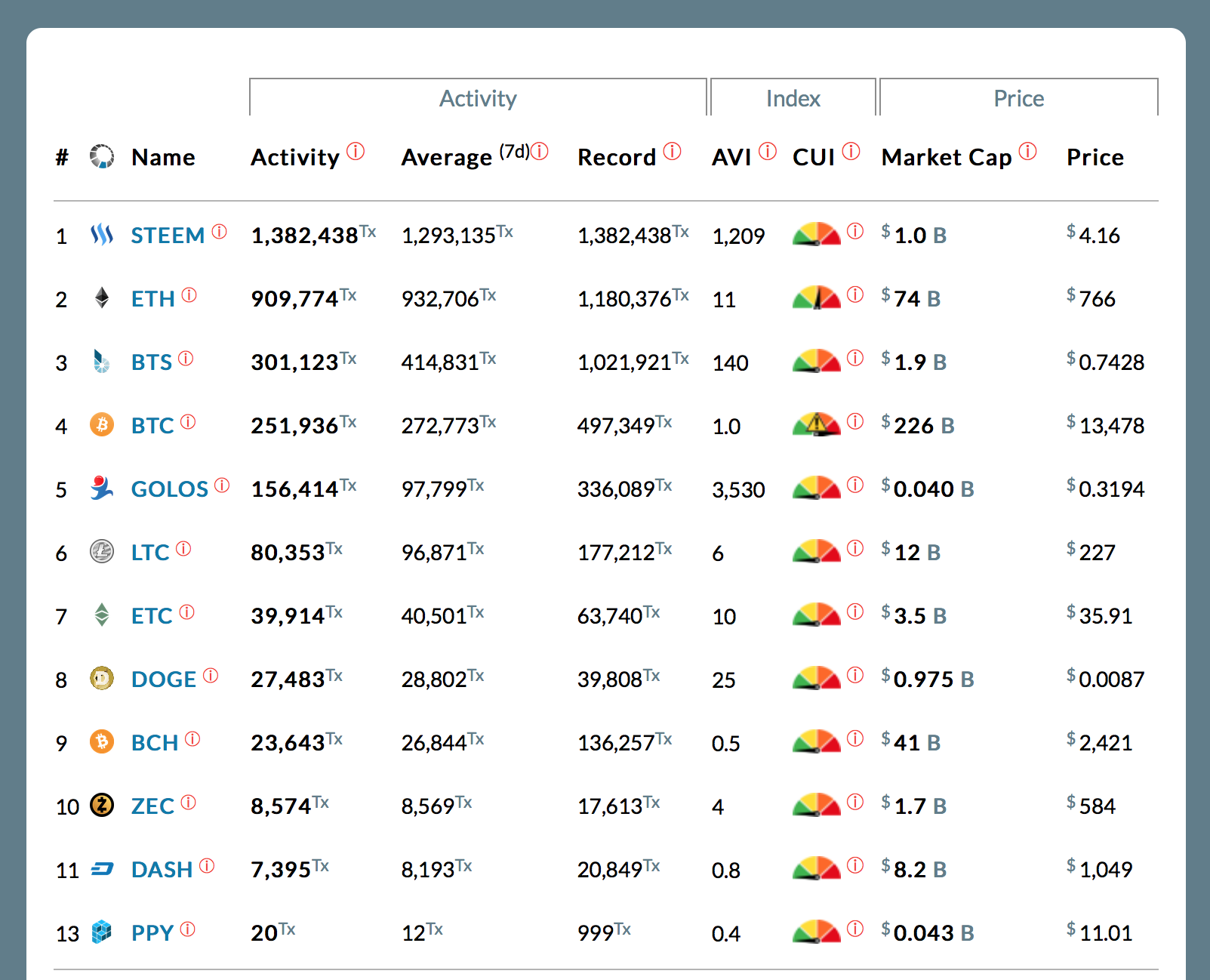
Task: Open the BCH coin link
Action: pos(155,743)
